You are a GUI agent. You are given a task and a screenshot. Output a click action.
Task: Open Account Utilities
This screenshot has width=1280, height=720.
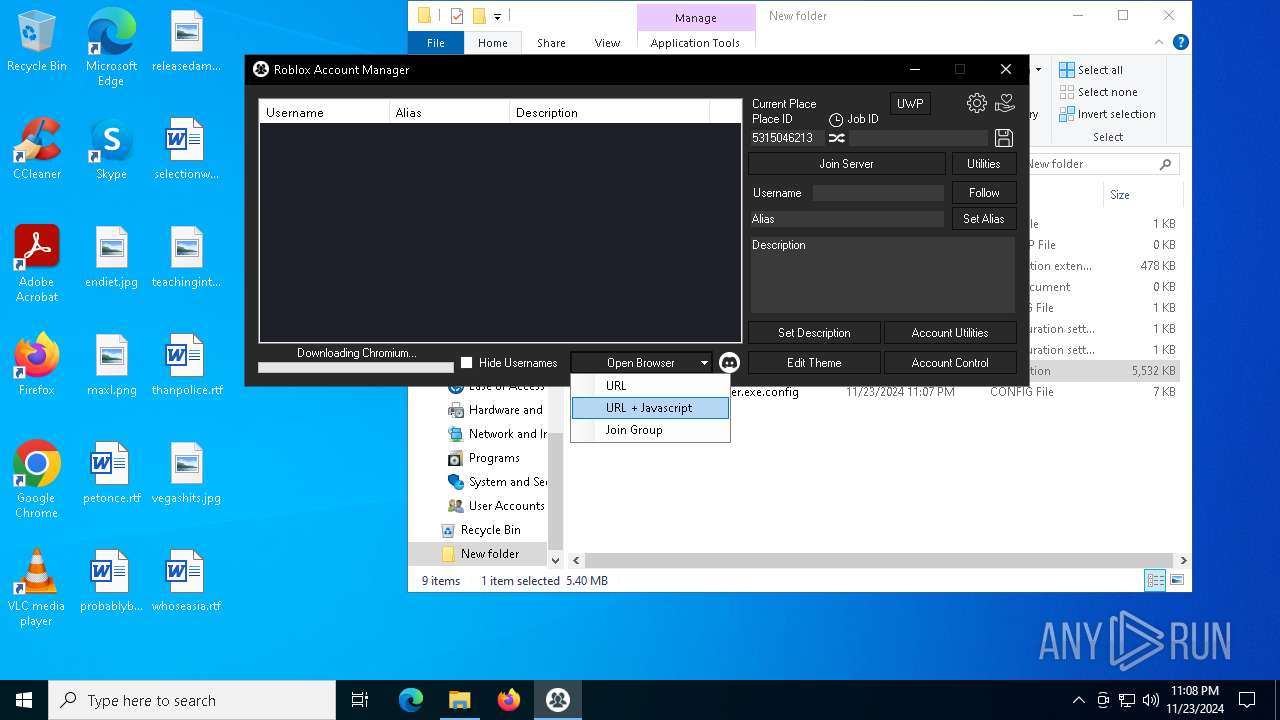[950, 333]
